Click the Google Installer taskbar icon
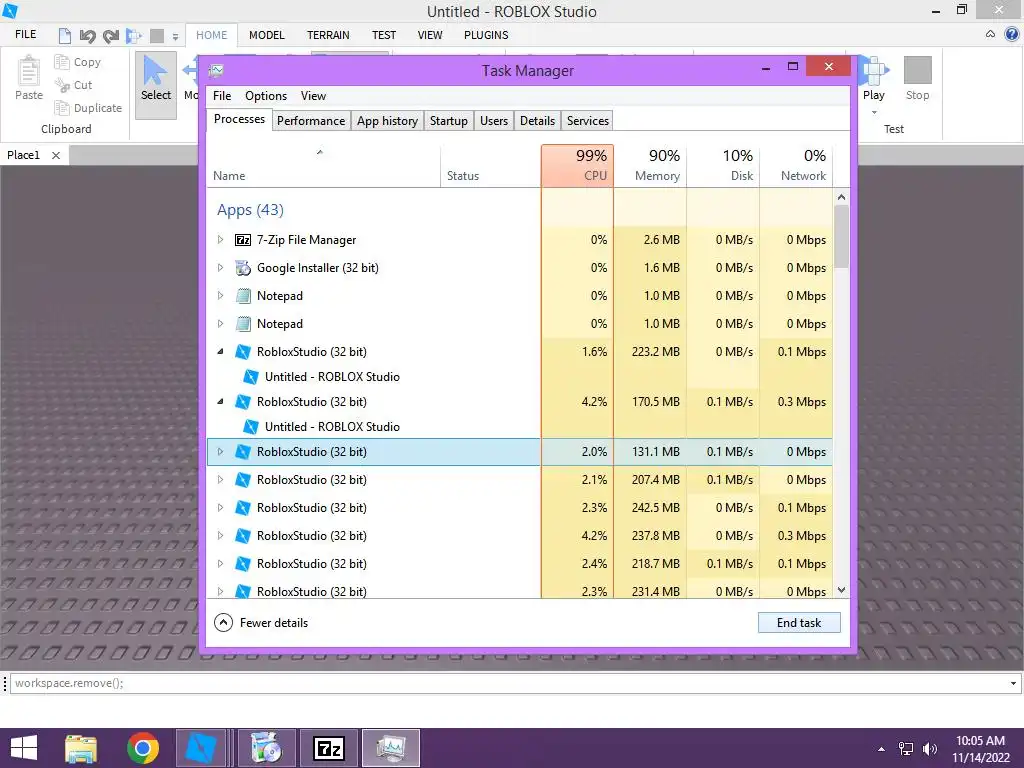 coord(266,748)
